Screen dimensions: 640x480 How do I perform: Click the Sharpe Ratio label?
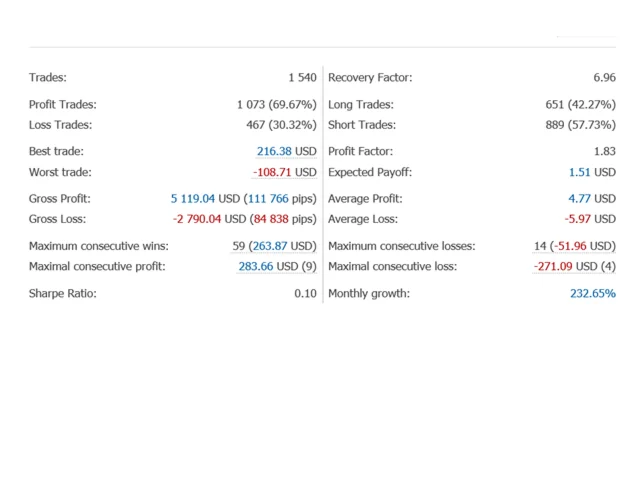[x=63, y=294]
